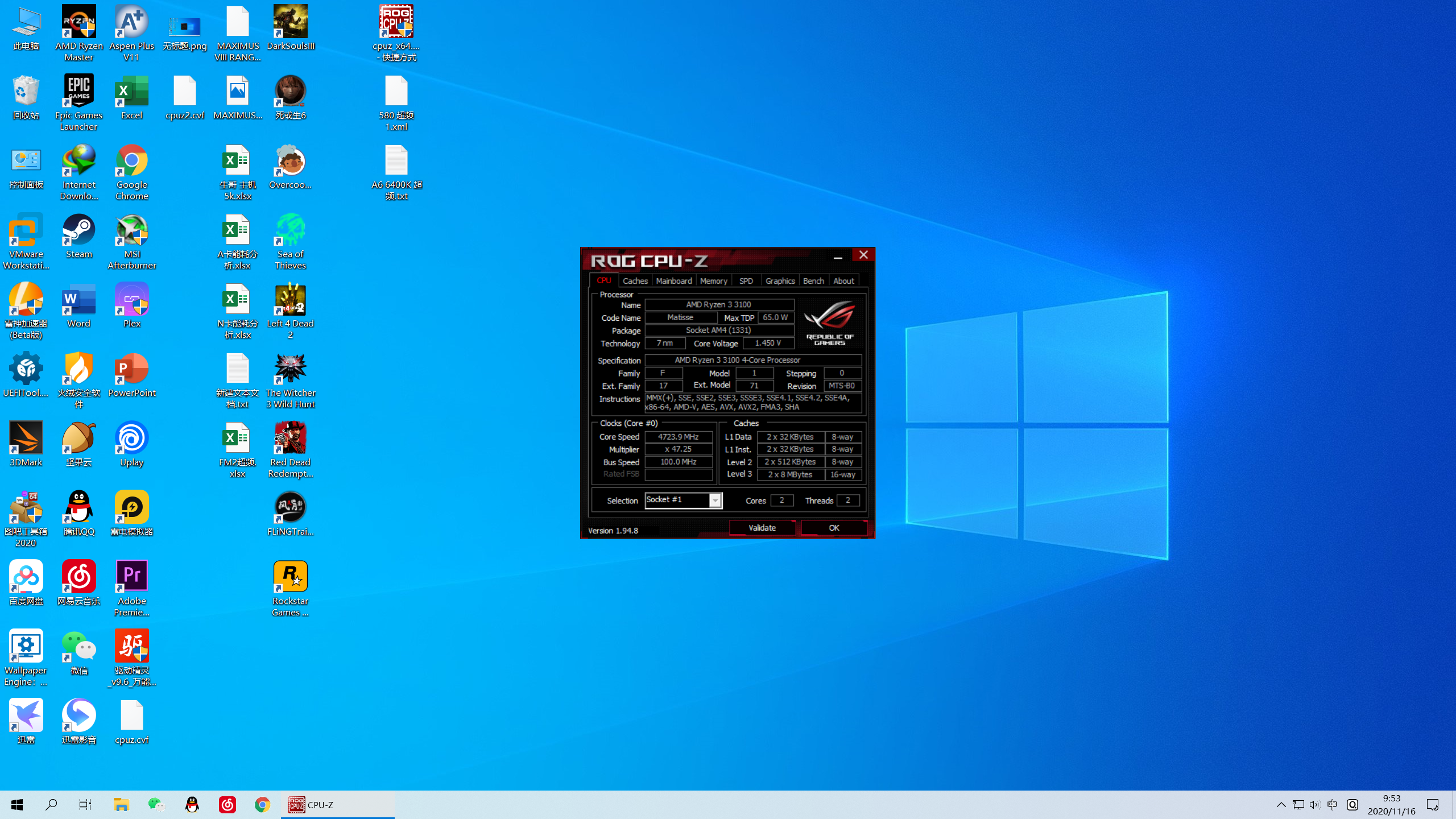Image resolution: width=1456 pixels, height=819 pixels.
Task: Open Internet Download Manager shortcut
Action: point(79,172)
